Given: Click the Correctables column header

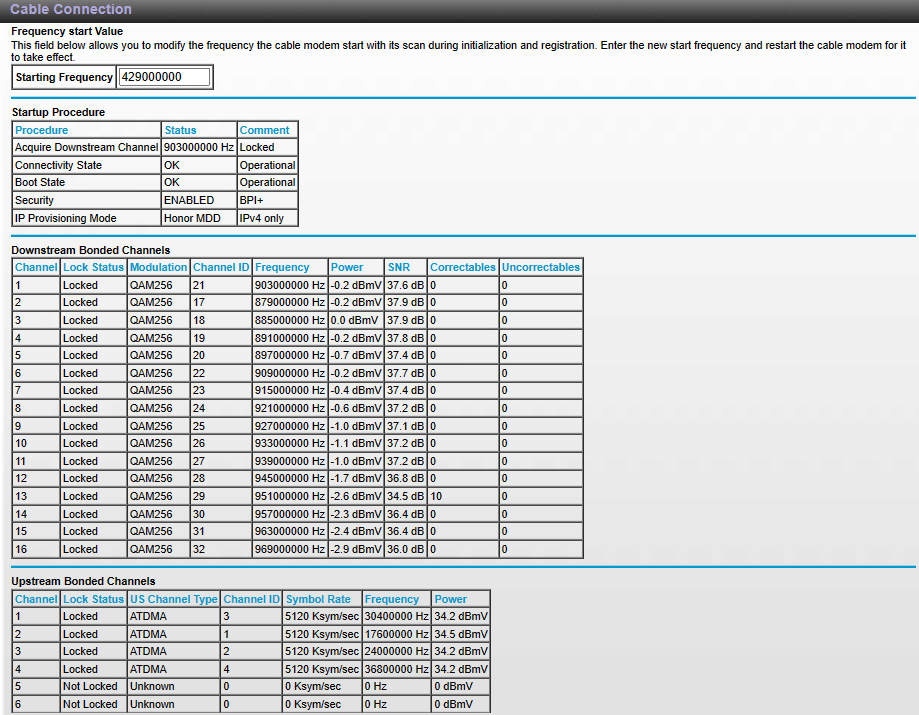Looking at the screenshot, I should pos(462,267).
